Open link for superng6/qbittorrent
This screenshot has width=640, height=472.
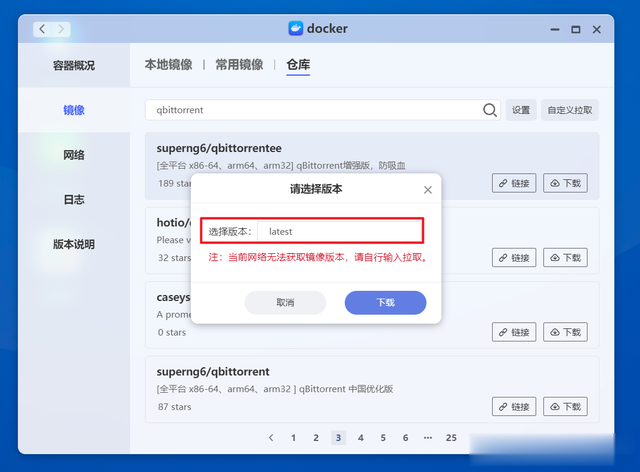click(x=514, y=407)
